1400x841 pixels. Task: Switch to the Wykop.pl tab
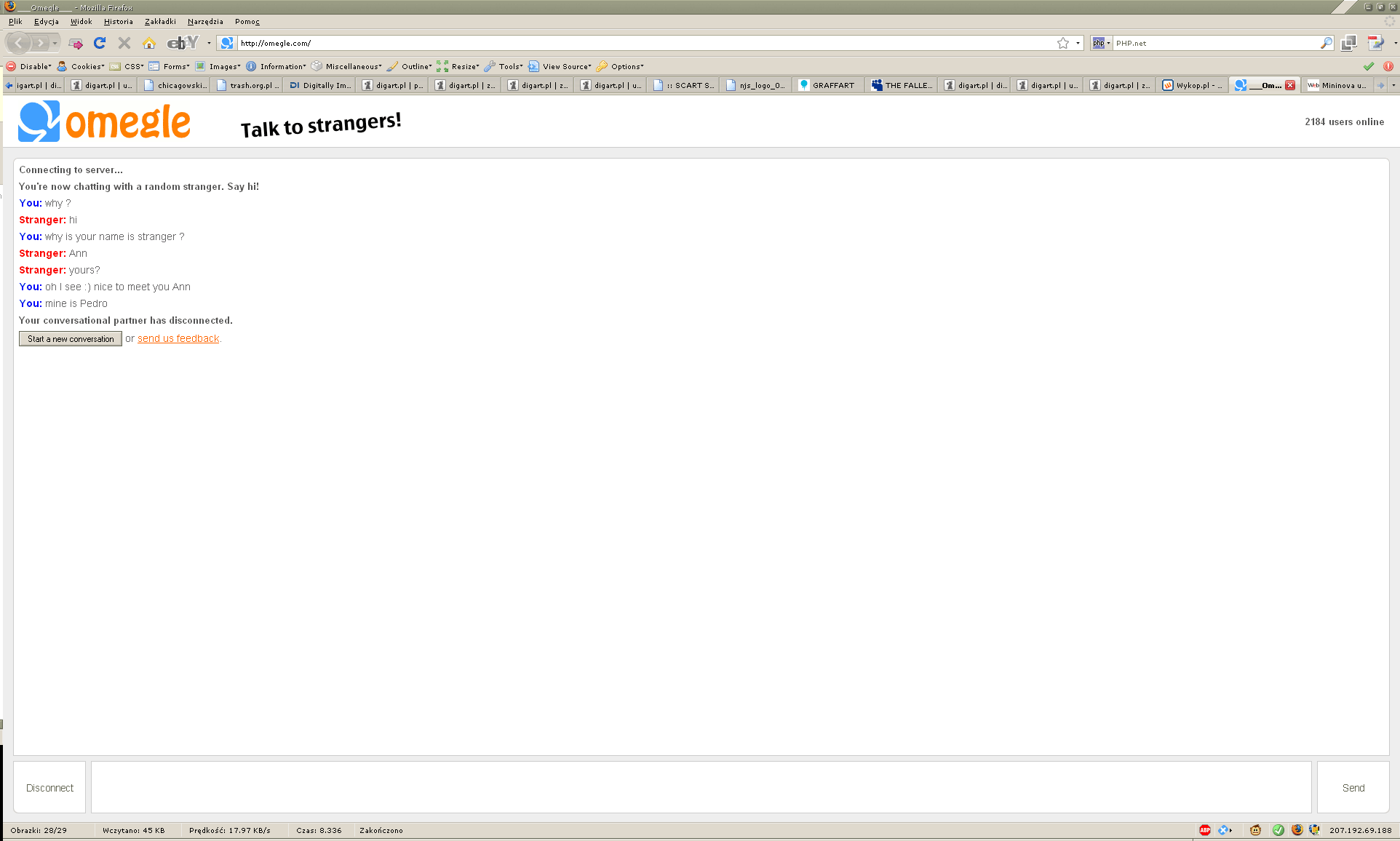point(1193,85)
